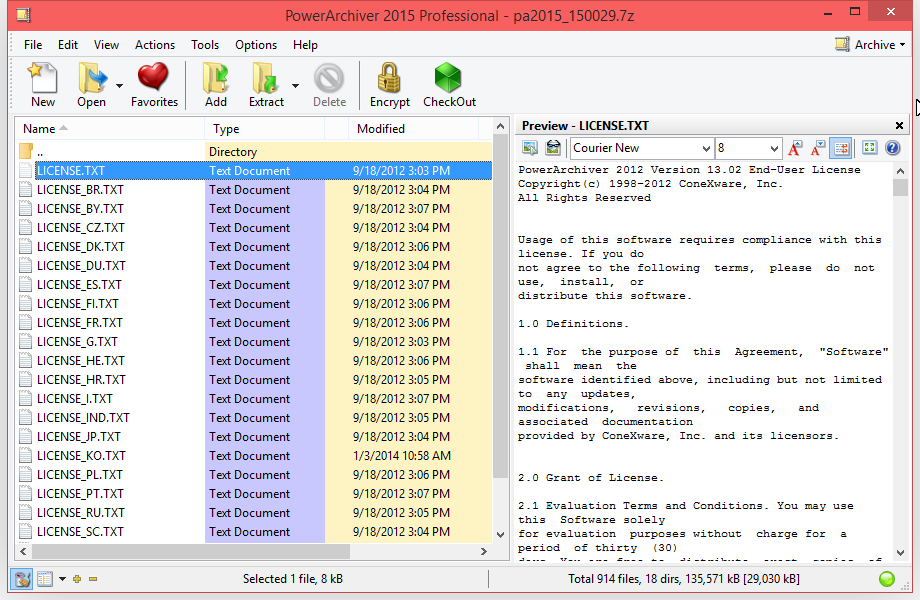Click the yellow minus icon in status bar
This screenshot has height=600, width=920.
[x=93, y=579]
